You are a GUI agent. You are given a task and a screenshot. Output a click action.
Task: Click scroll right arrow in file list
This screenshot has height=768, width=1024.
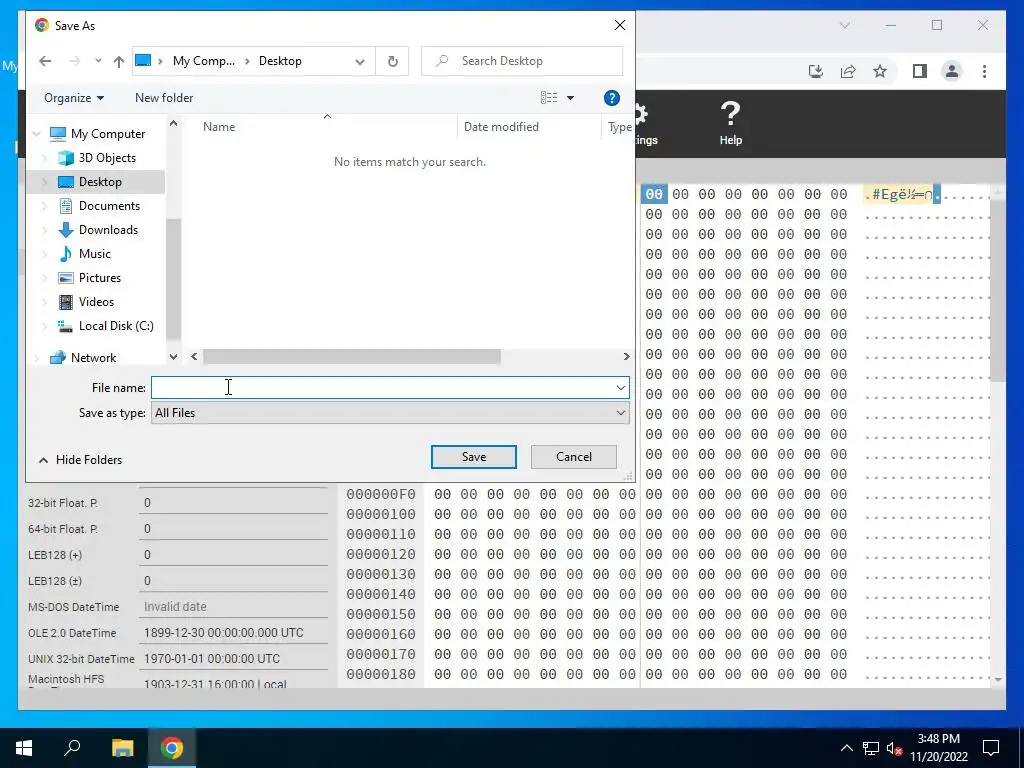(x=626, y=357)
